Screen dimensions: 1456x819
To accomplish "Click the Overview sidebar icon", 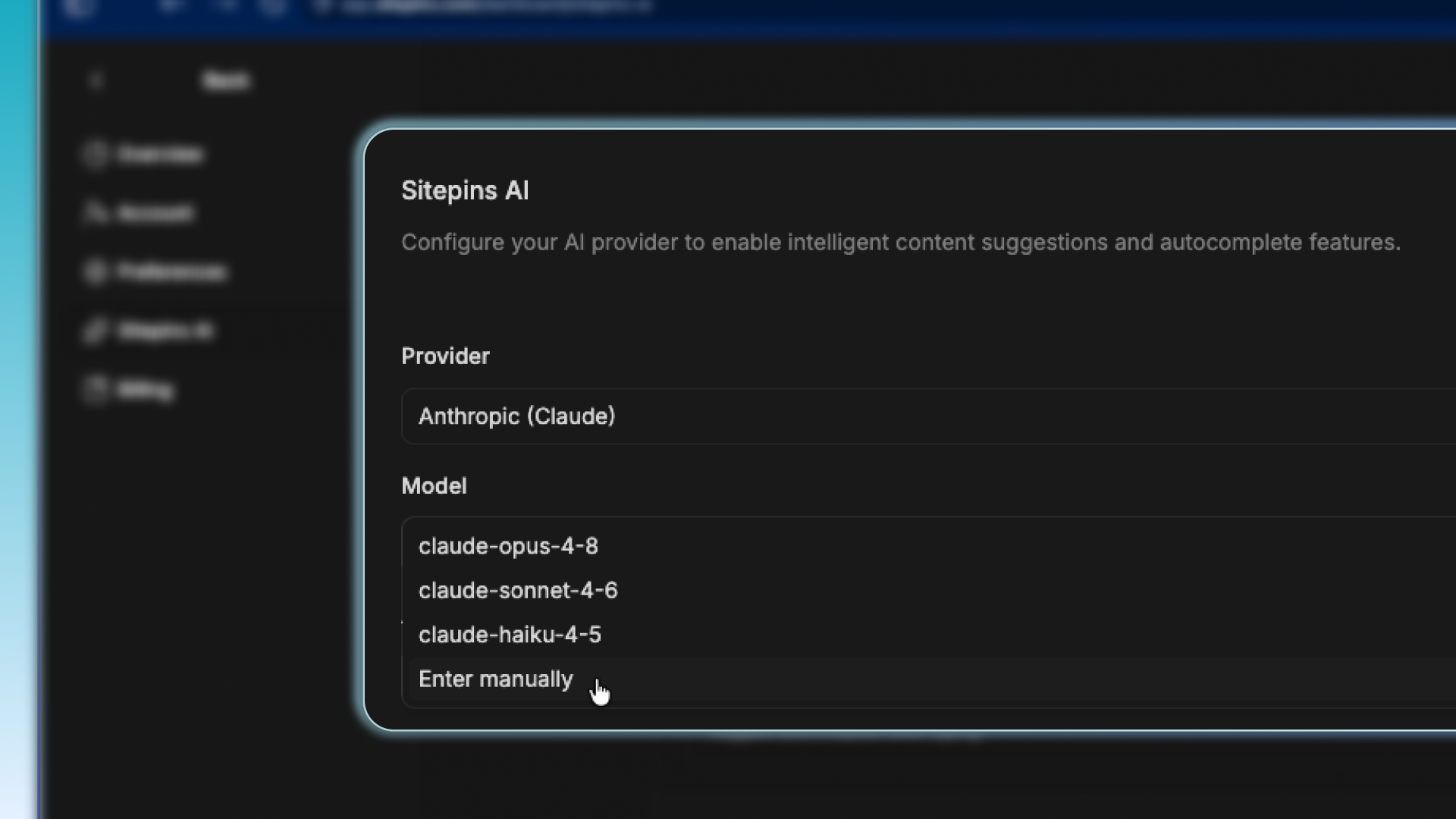I will 95,154.
